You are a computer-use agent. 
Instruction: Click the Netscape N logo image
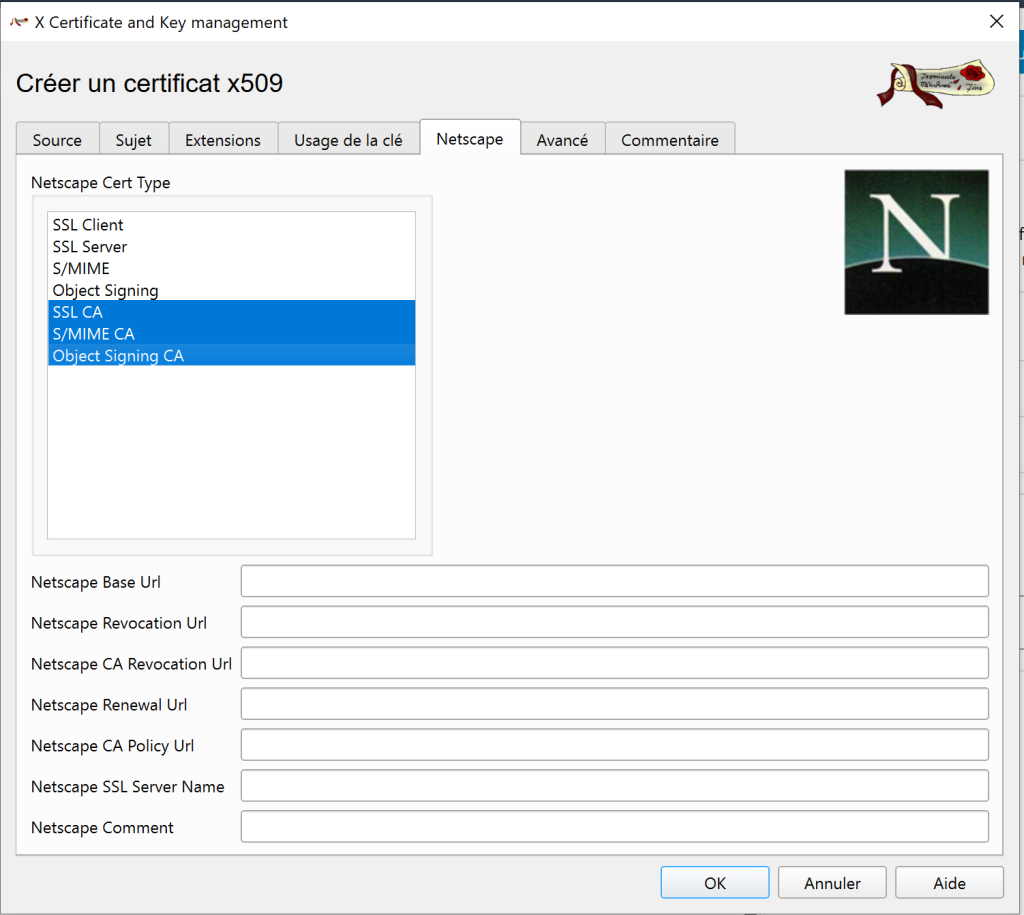916,242
